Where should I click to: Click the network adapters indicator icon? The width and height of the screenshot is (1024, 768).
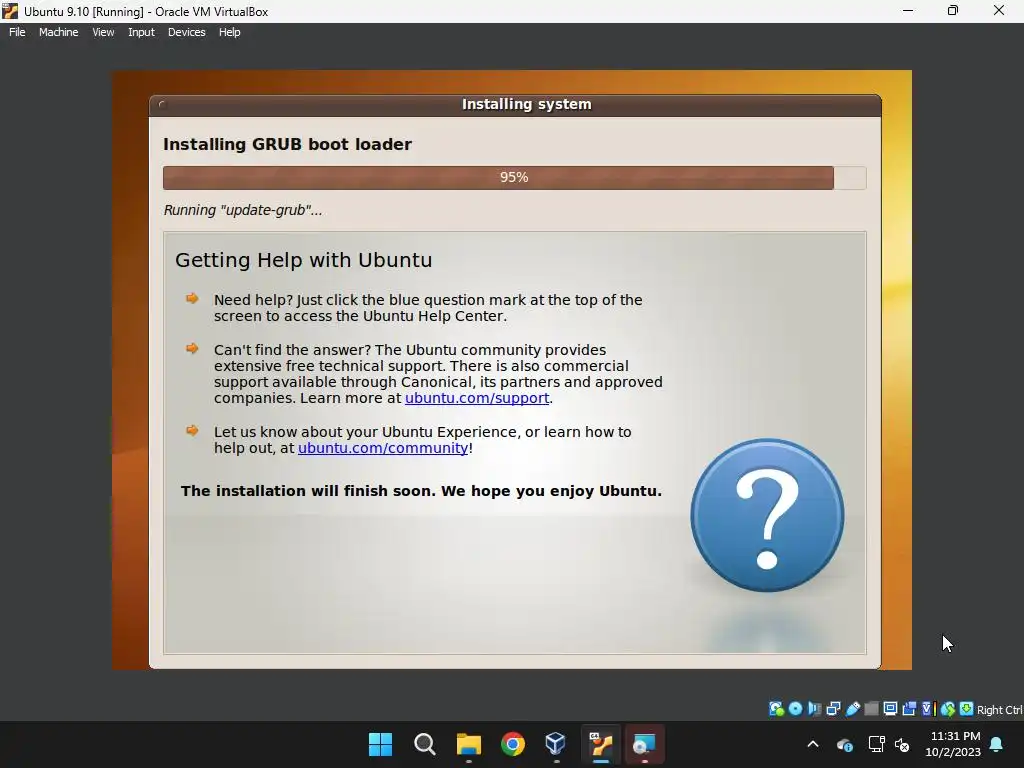coord(833,709)
